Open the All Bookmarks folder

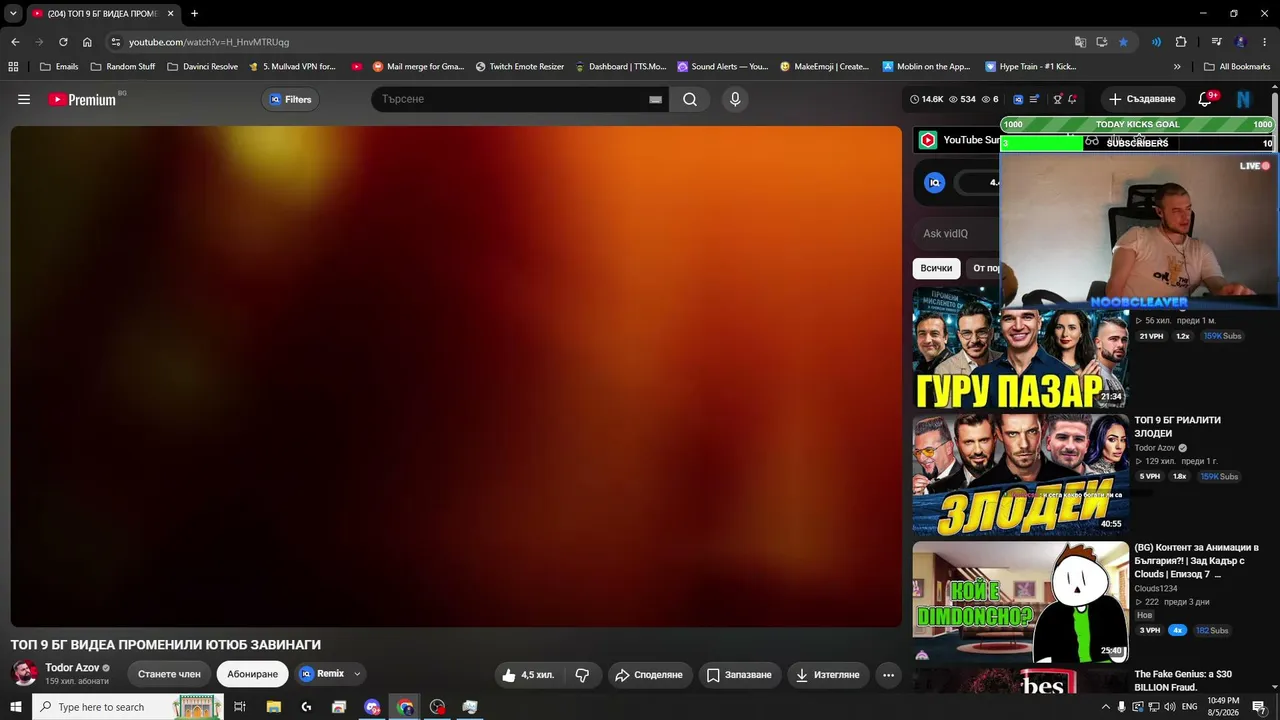1237,66
